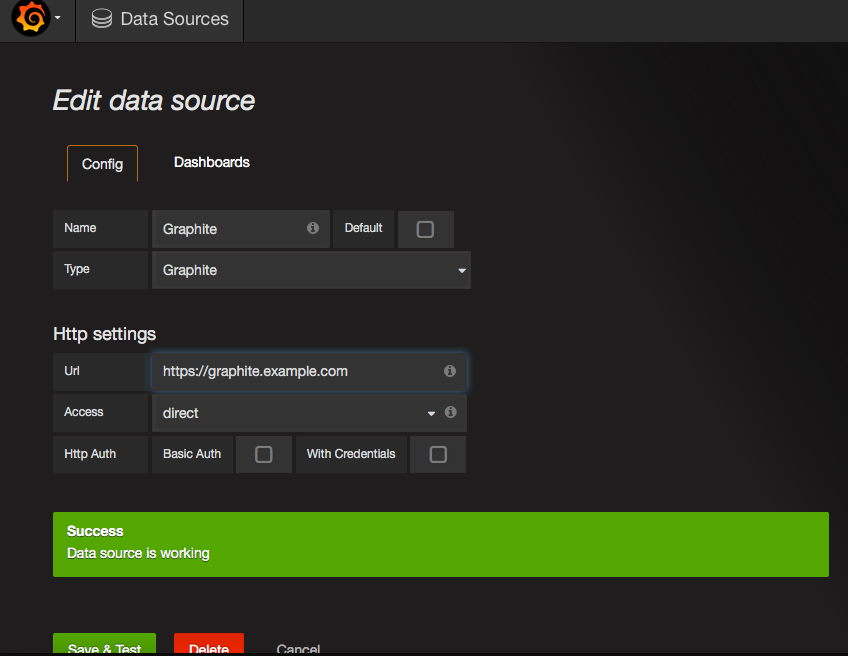Enable the Default data source checkbox

[x=425, y=229]
